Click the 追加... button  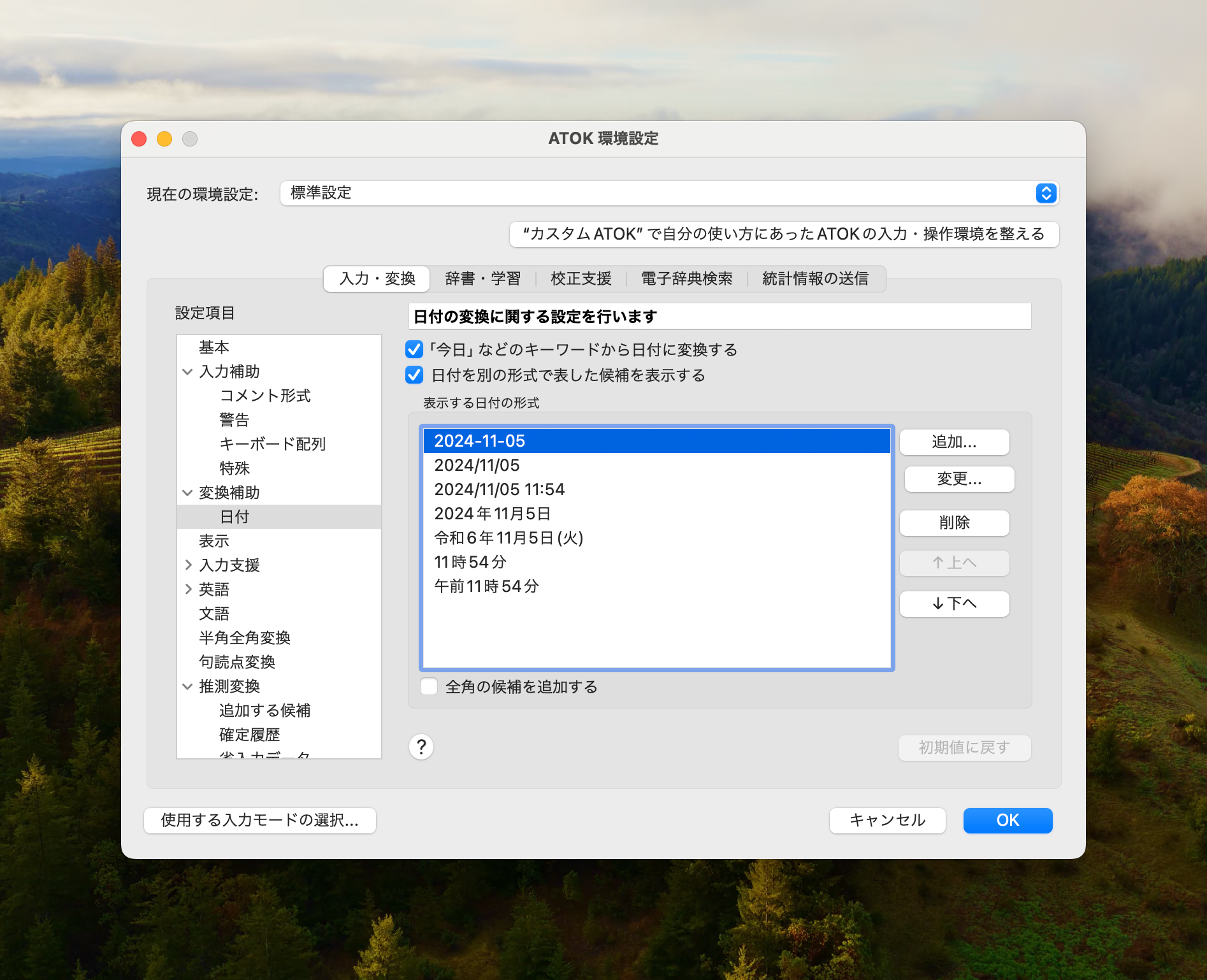pos(954,442)
